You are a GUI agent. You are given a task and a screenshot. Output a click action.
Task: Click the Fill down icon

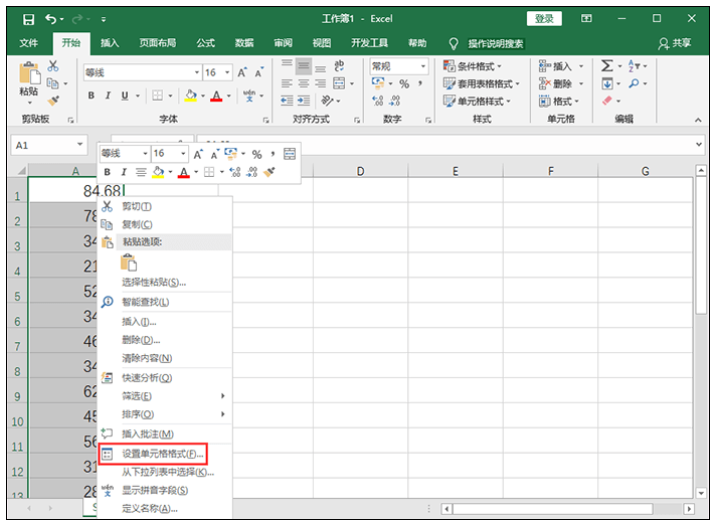[607, 83]
